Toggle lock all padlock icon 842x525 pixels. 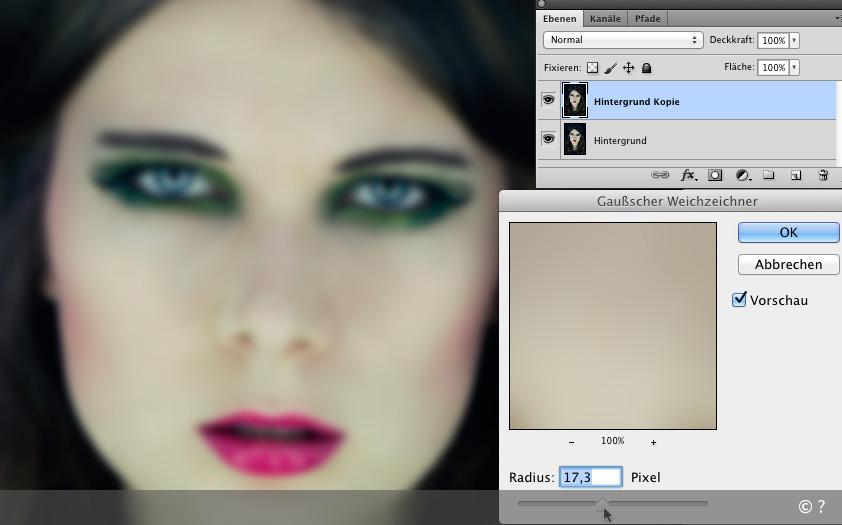(647, 68)
